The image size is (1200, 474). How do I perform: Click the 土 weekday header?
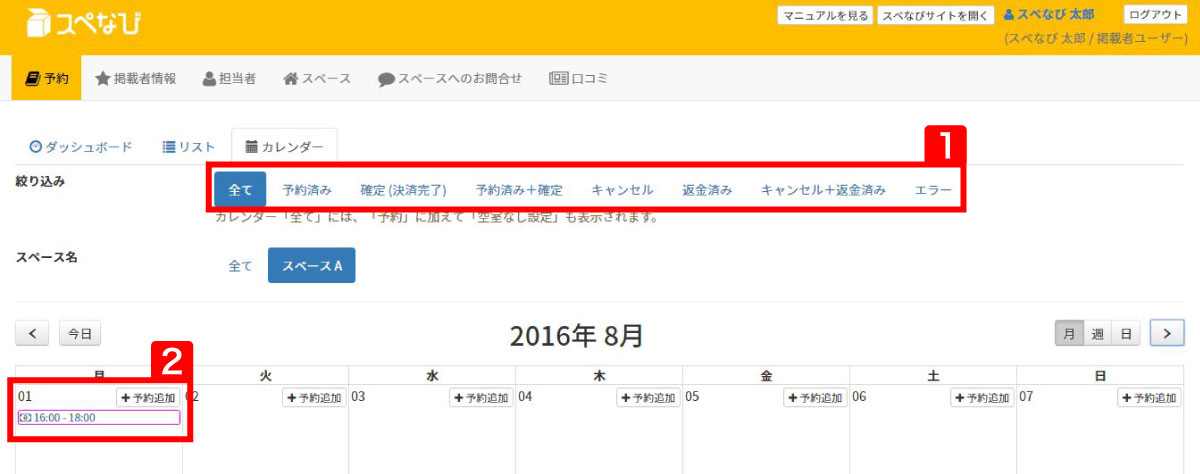[934, 376]
